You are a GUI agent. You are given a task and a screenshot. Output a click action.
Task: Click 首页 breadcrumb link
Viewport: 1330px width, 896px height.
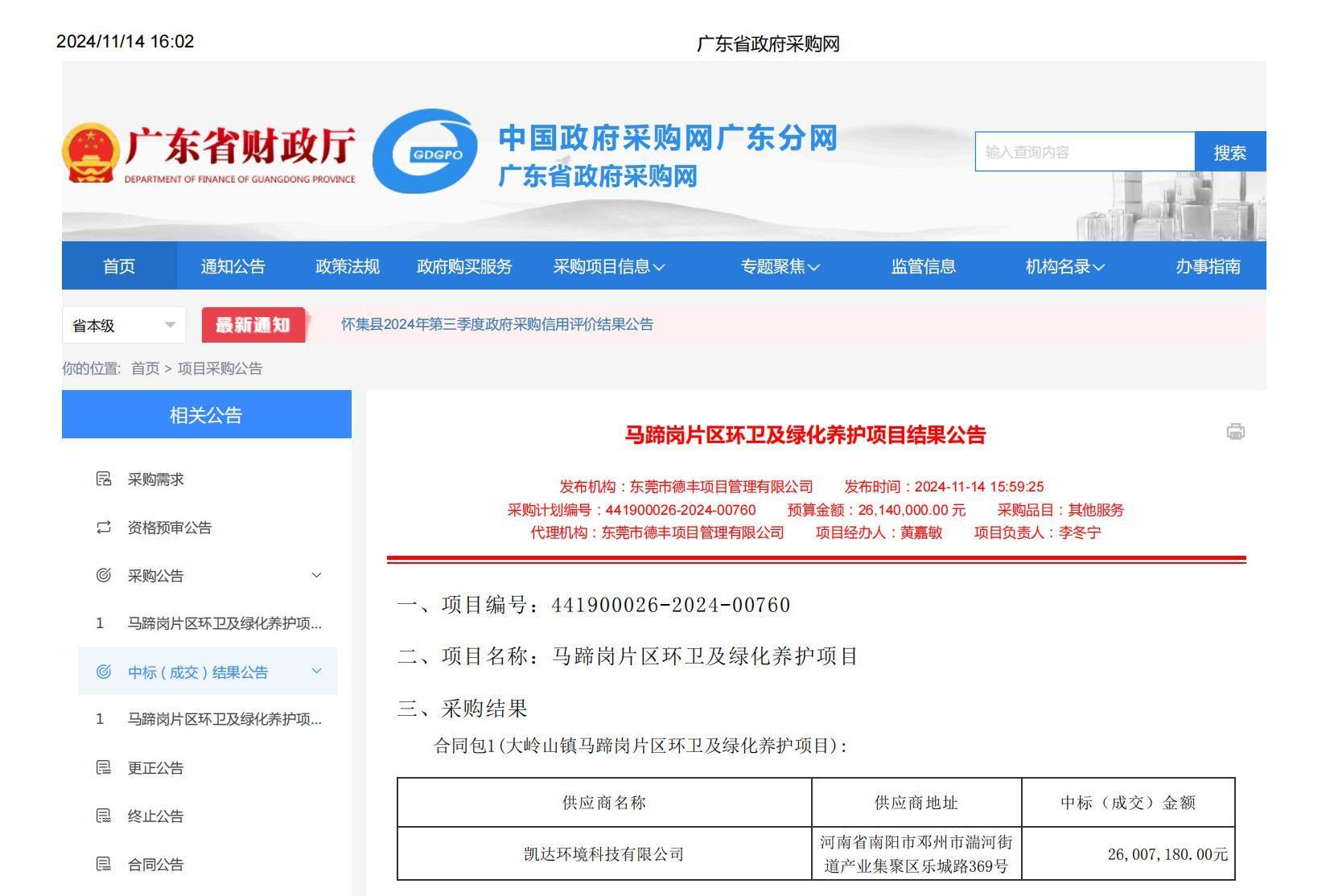point(146,368)
